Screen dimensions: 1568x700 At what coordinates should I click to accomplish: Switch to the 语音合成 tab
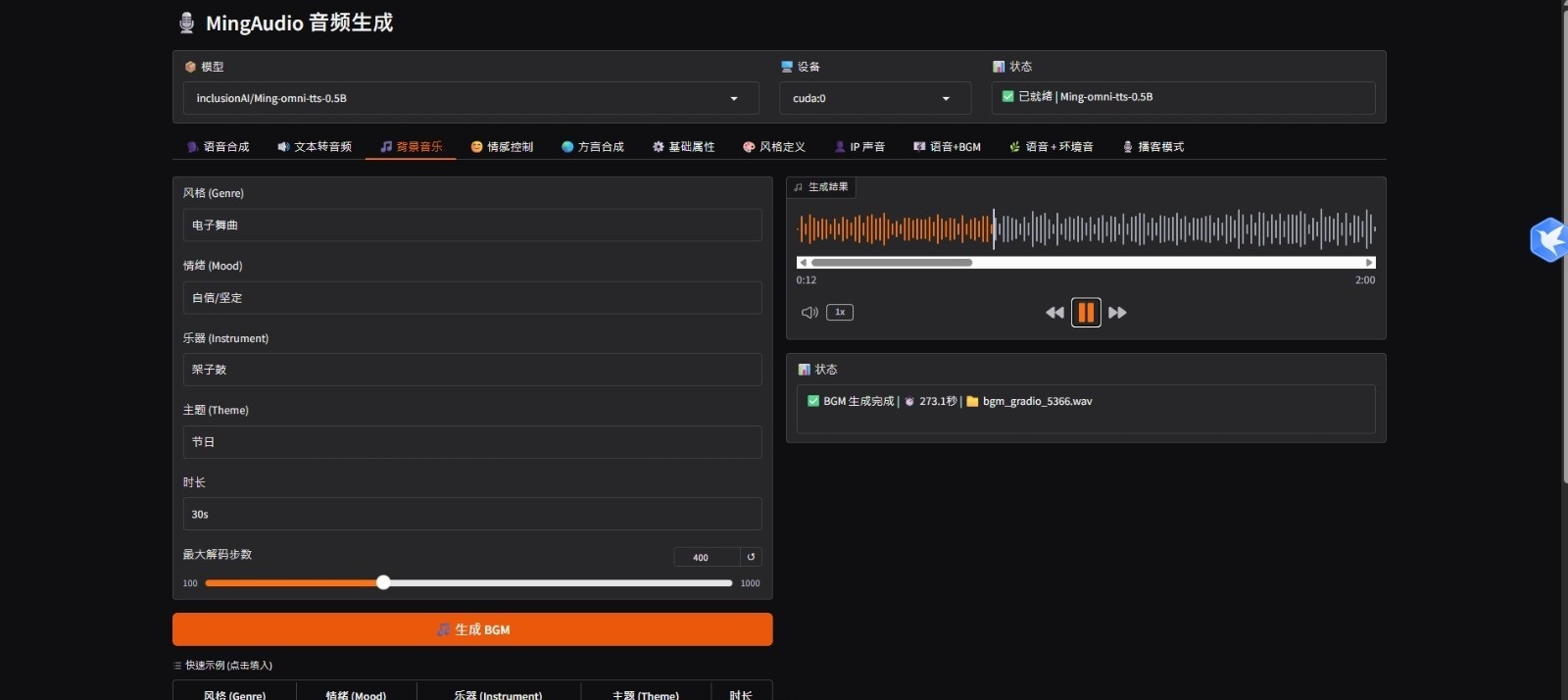tap(218, 147)
